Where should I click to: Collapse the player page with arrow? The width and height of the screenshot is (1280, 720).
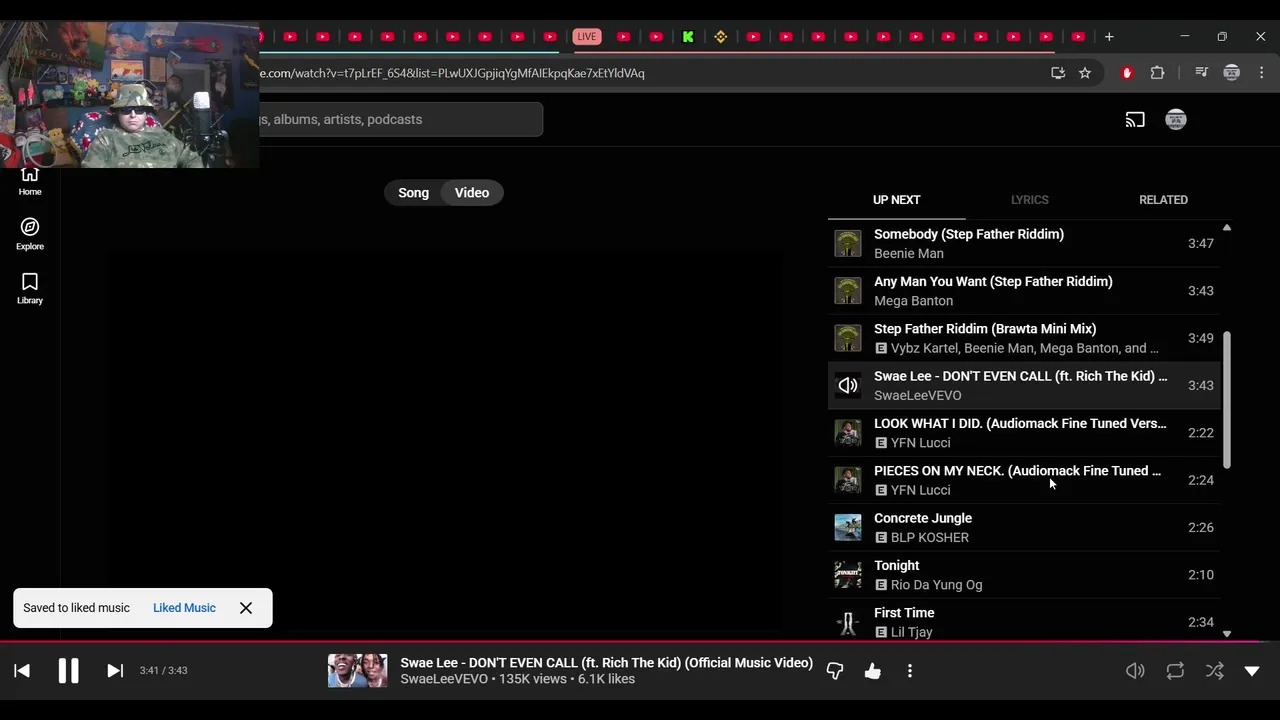pos(1252,671)
